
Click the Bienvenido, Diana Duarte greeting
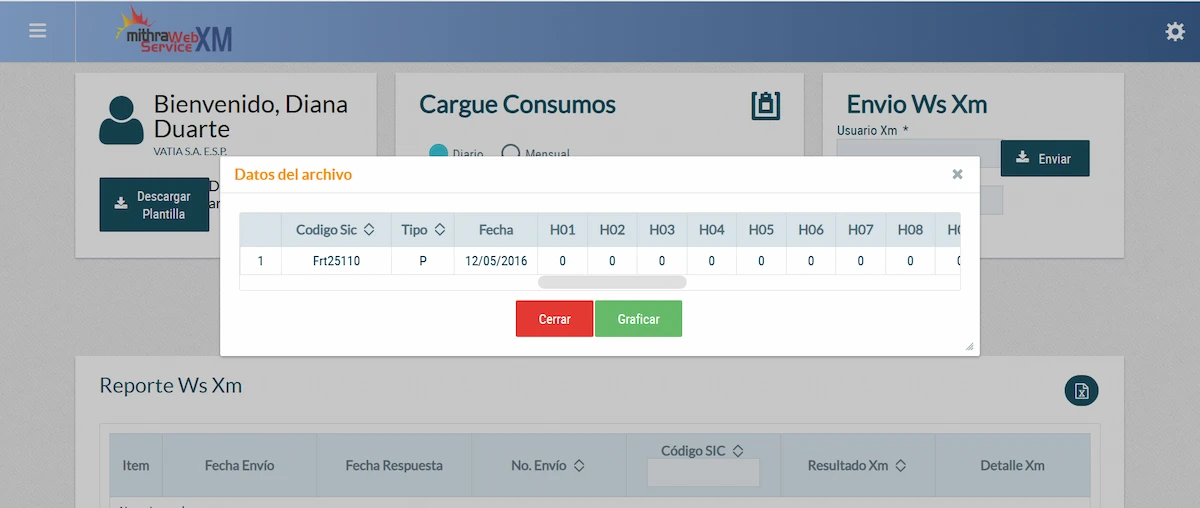click(x=251, y=116)
